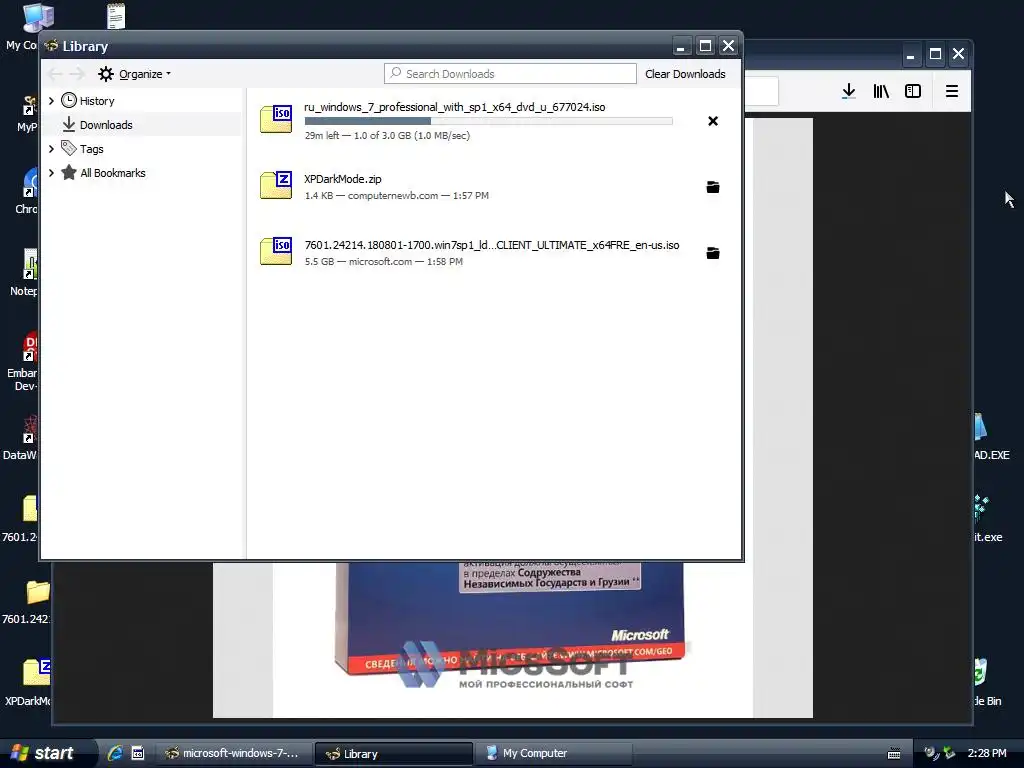Image resolution: width=1024 pixels, height=768 pixels.
Task: Launch Internet Explorer from quick launch
Action: [116, 753]
